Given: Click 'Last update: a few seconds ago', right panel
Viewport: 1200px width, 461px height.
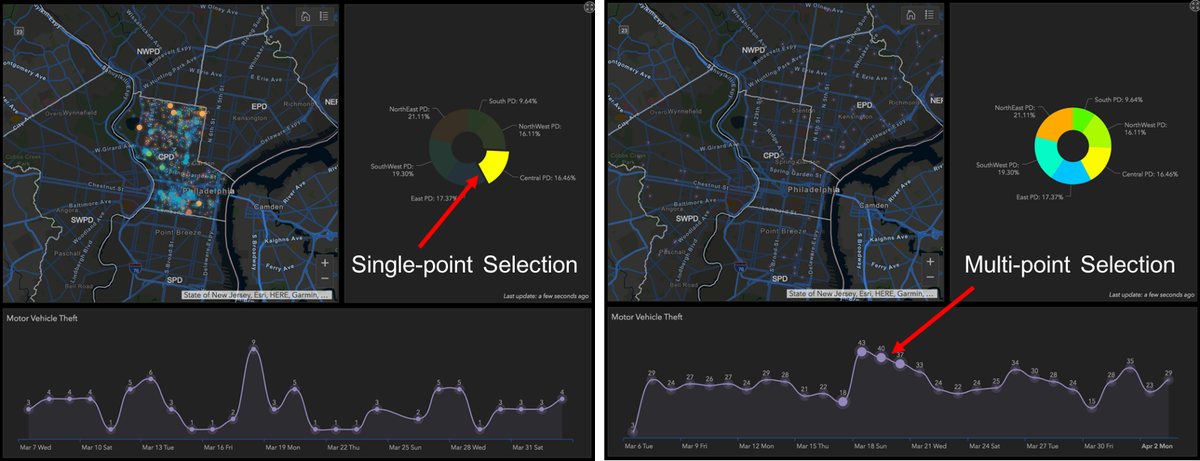Looking at the screenshot, I should pos(1151,296).
